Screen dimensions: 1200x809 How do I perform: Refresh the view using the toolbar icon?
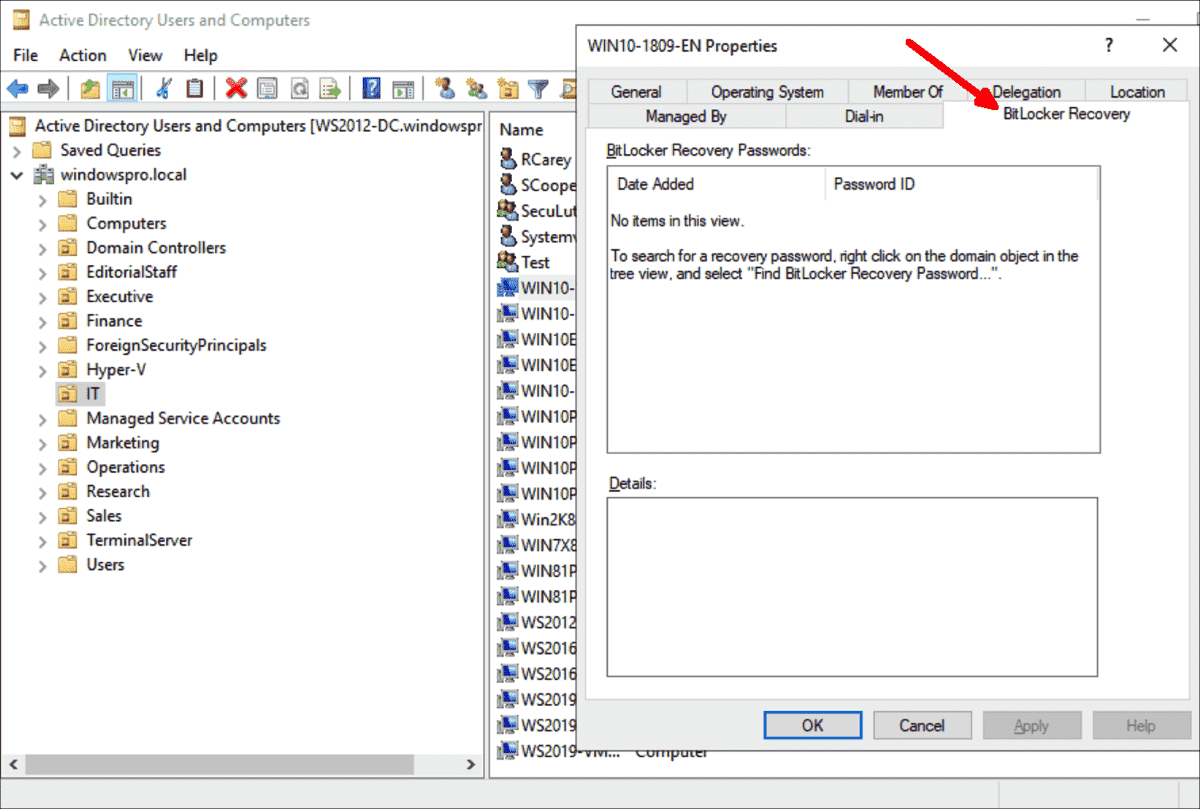point(300,88)
